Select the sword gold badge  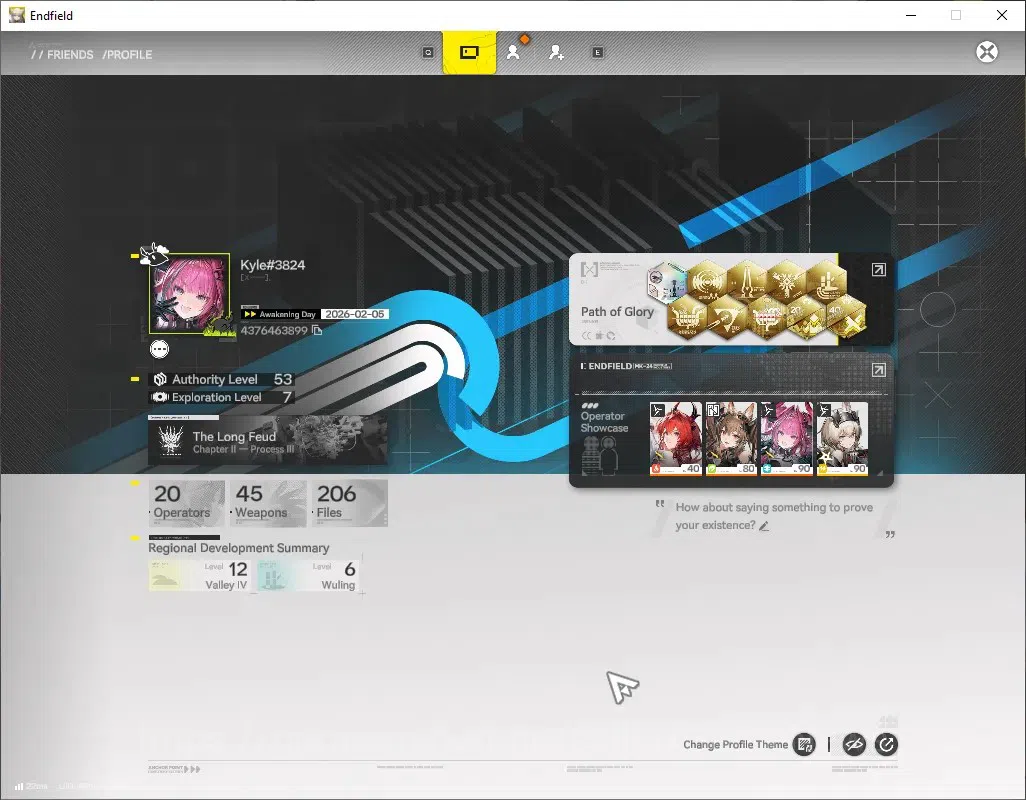pyautogui.click(x=747, y=283)
